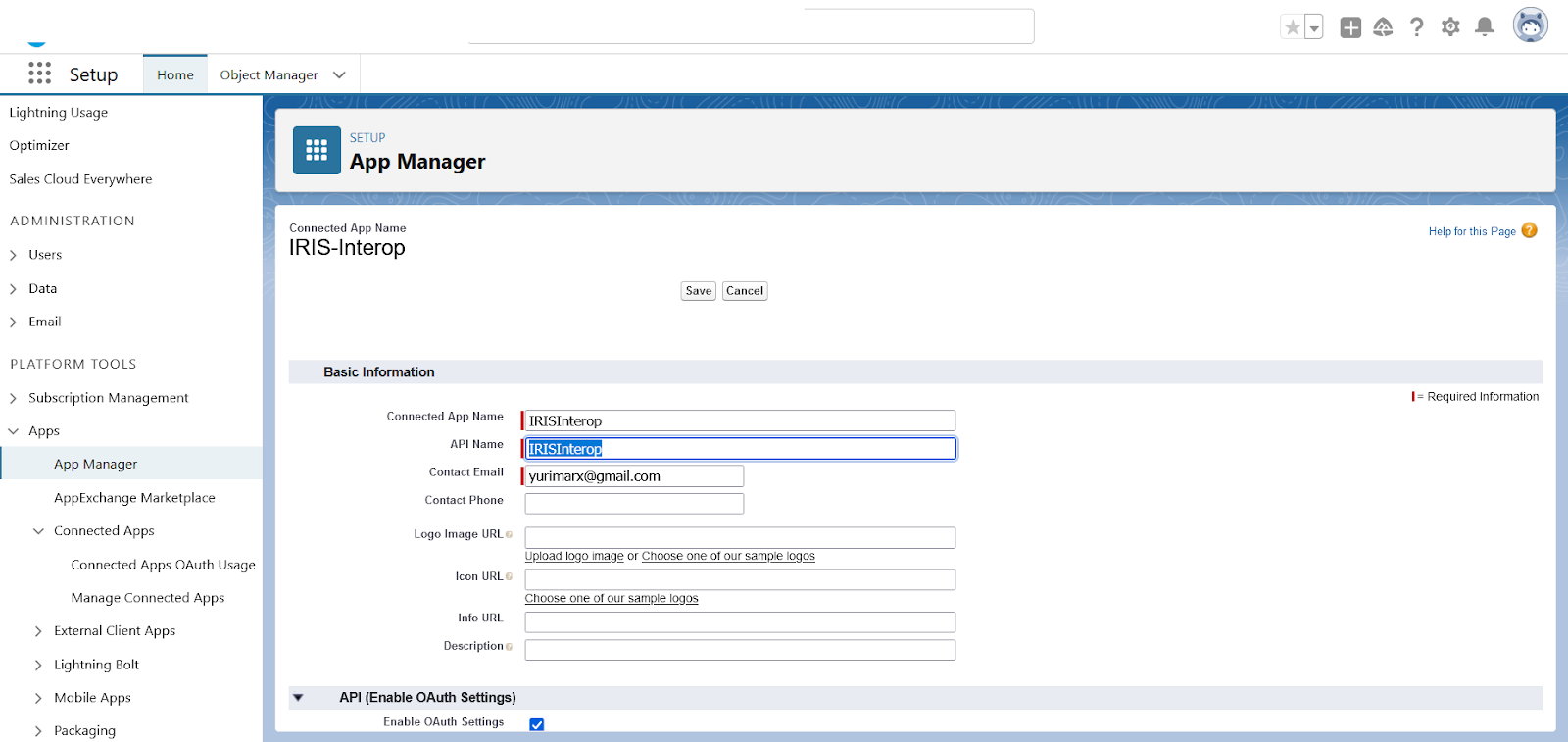Click Choose sample logos link under Logo Image URL
This screenshot has height=742, width=1568.
click(728, 556)
